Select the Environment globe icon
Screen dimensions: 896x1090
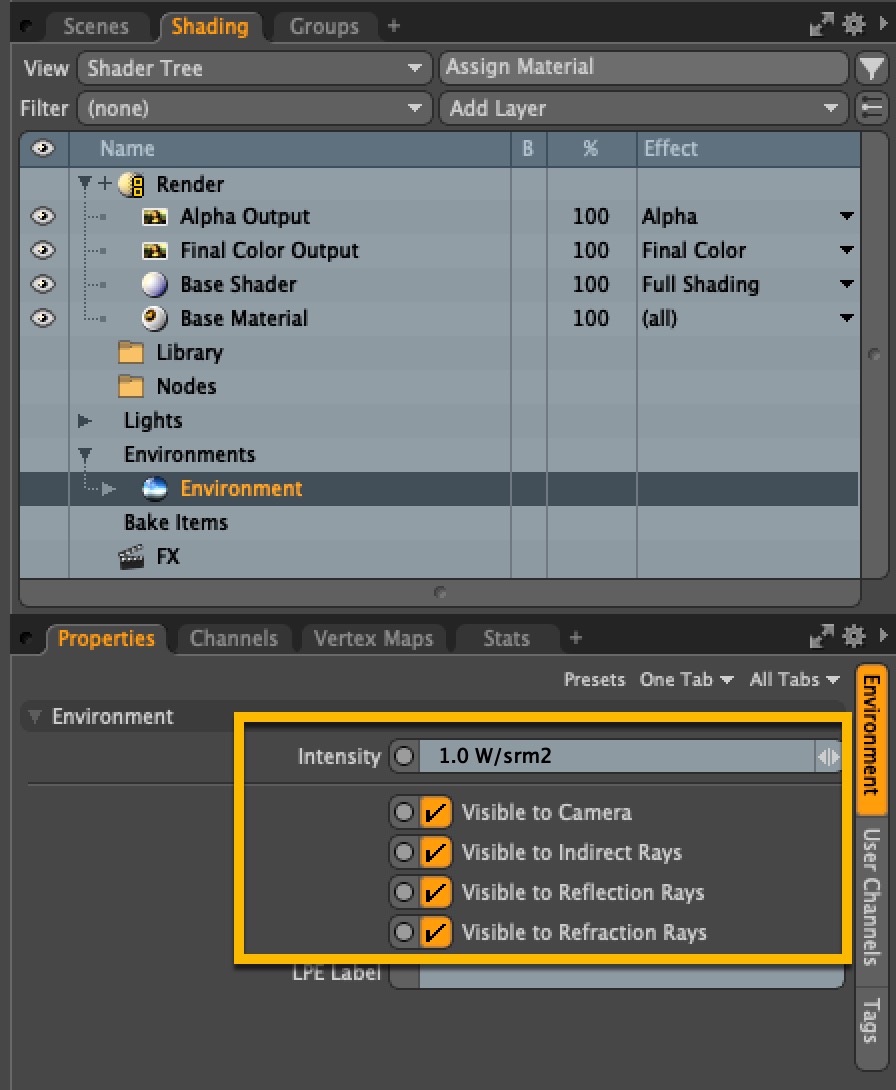coord(155,489)
